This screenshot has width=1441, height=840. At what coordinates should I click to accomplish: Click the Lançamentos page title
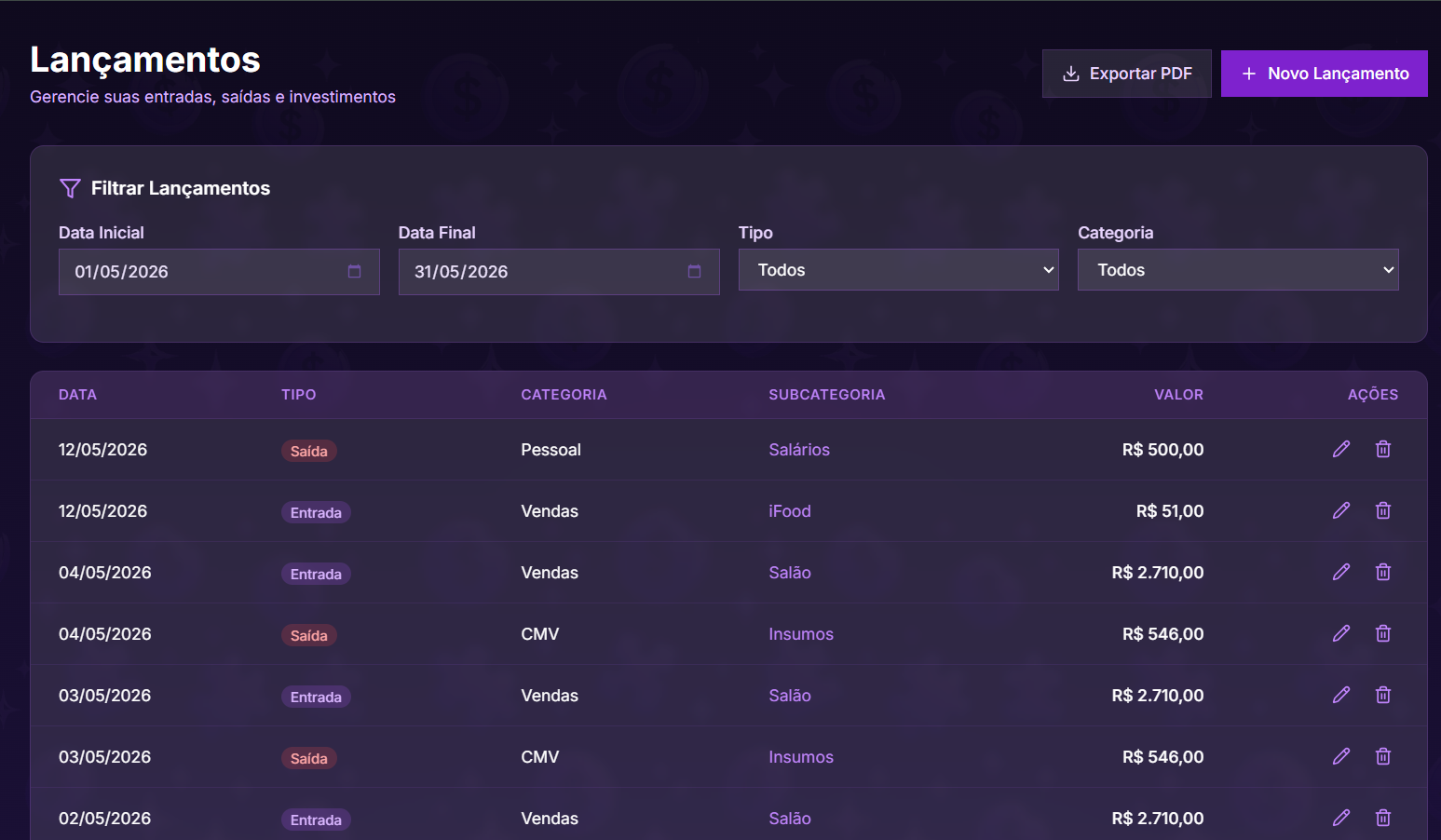145,60
